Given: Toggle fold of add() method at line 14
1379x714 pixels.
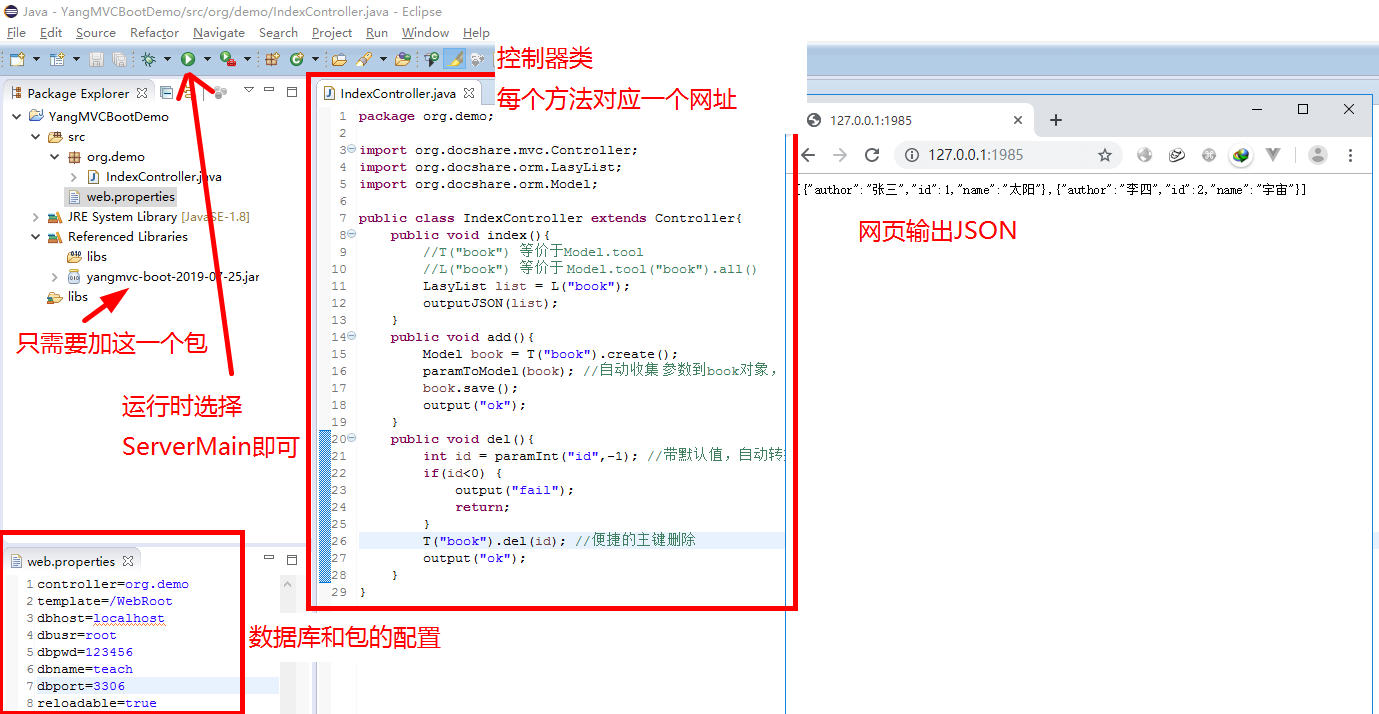Looking at the screenshot, I should [x=350, y=337].
